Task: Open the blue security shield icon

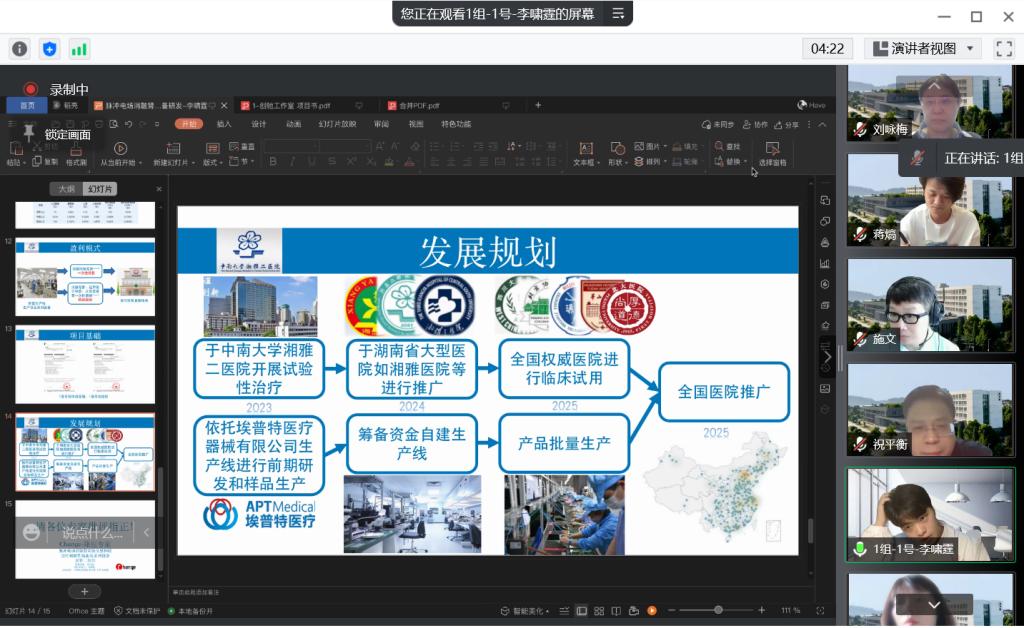Action: (49, 48)
